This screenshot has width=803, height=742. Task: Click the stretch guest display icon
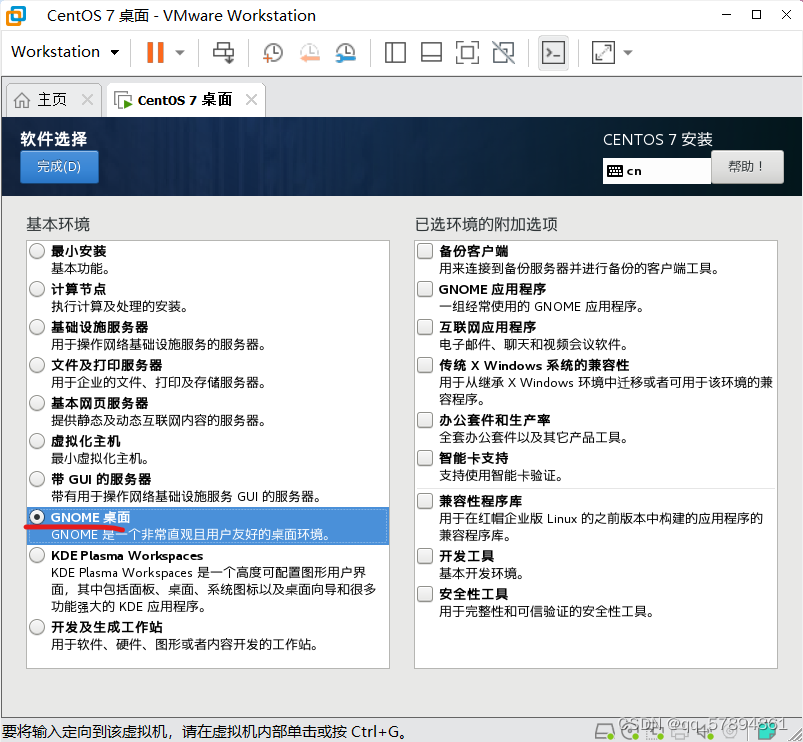click(603, 52)
